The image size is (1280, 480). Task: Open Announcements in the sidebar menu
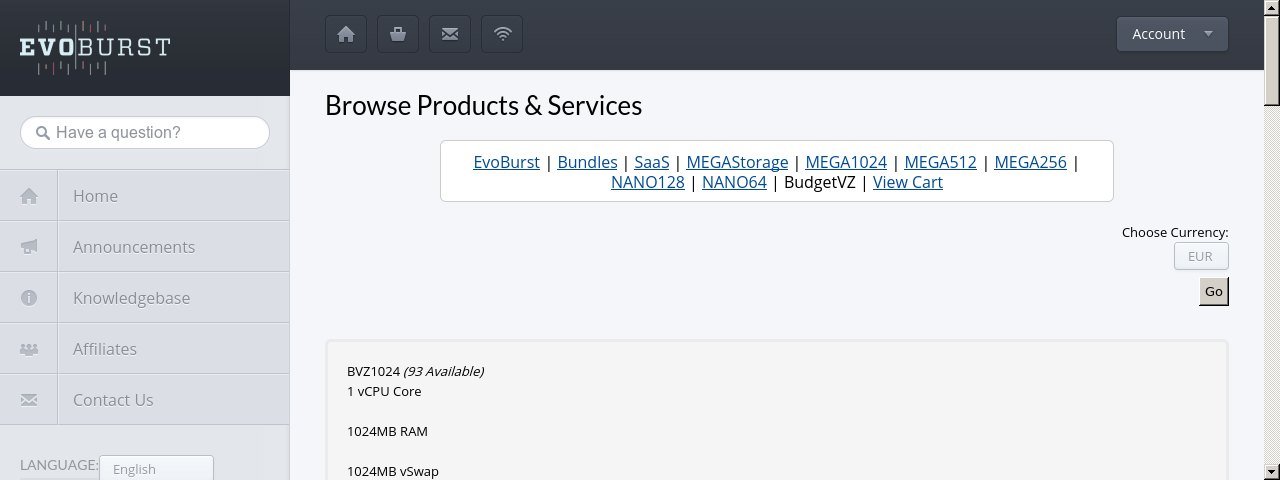145,247
